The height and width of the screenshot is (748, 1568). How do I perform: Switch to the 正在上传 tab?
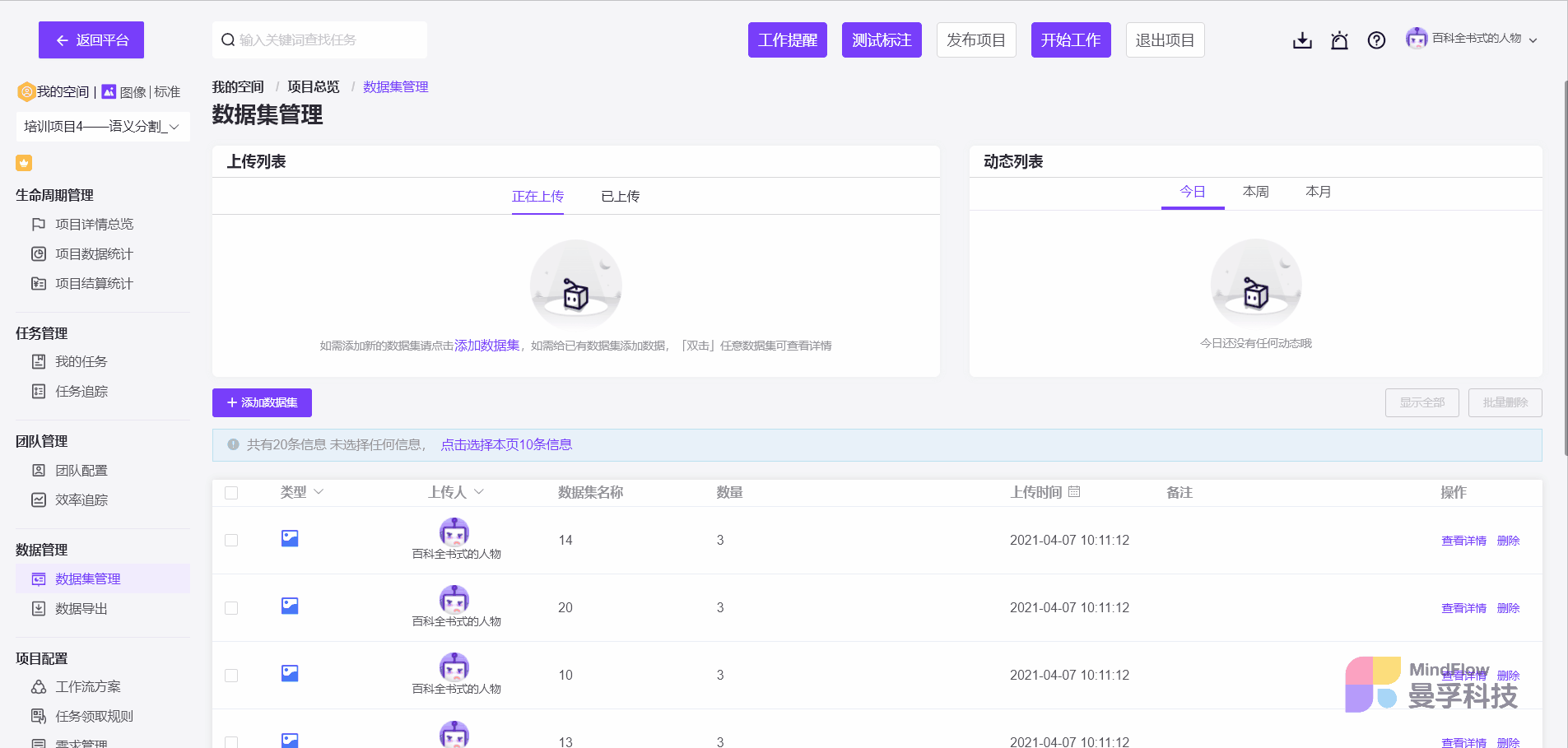pyautogui.click(x=537, y=196)
